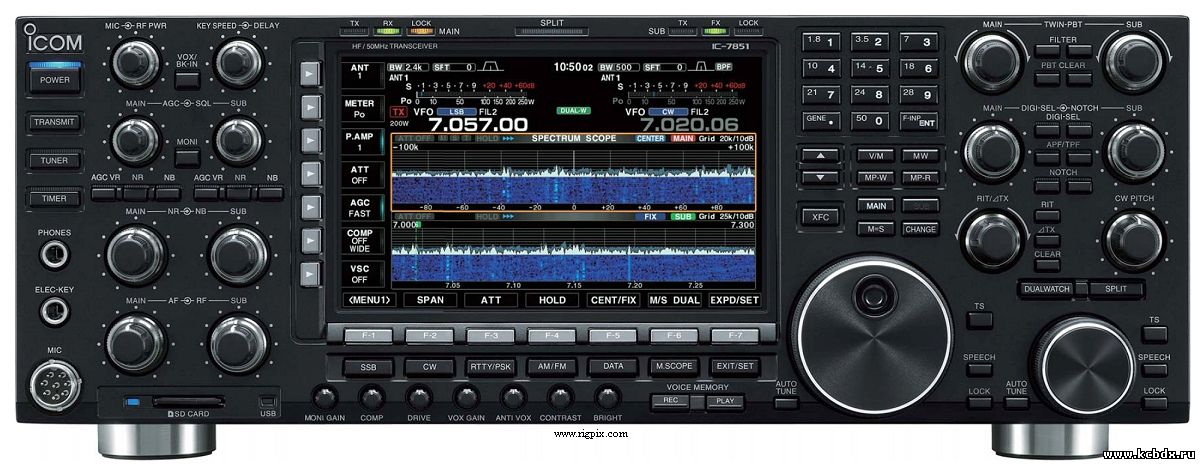Click arrow key beside ATT OFF display
This screenshot has width=1200, height=464.
311,174
